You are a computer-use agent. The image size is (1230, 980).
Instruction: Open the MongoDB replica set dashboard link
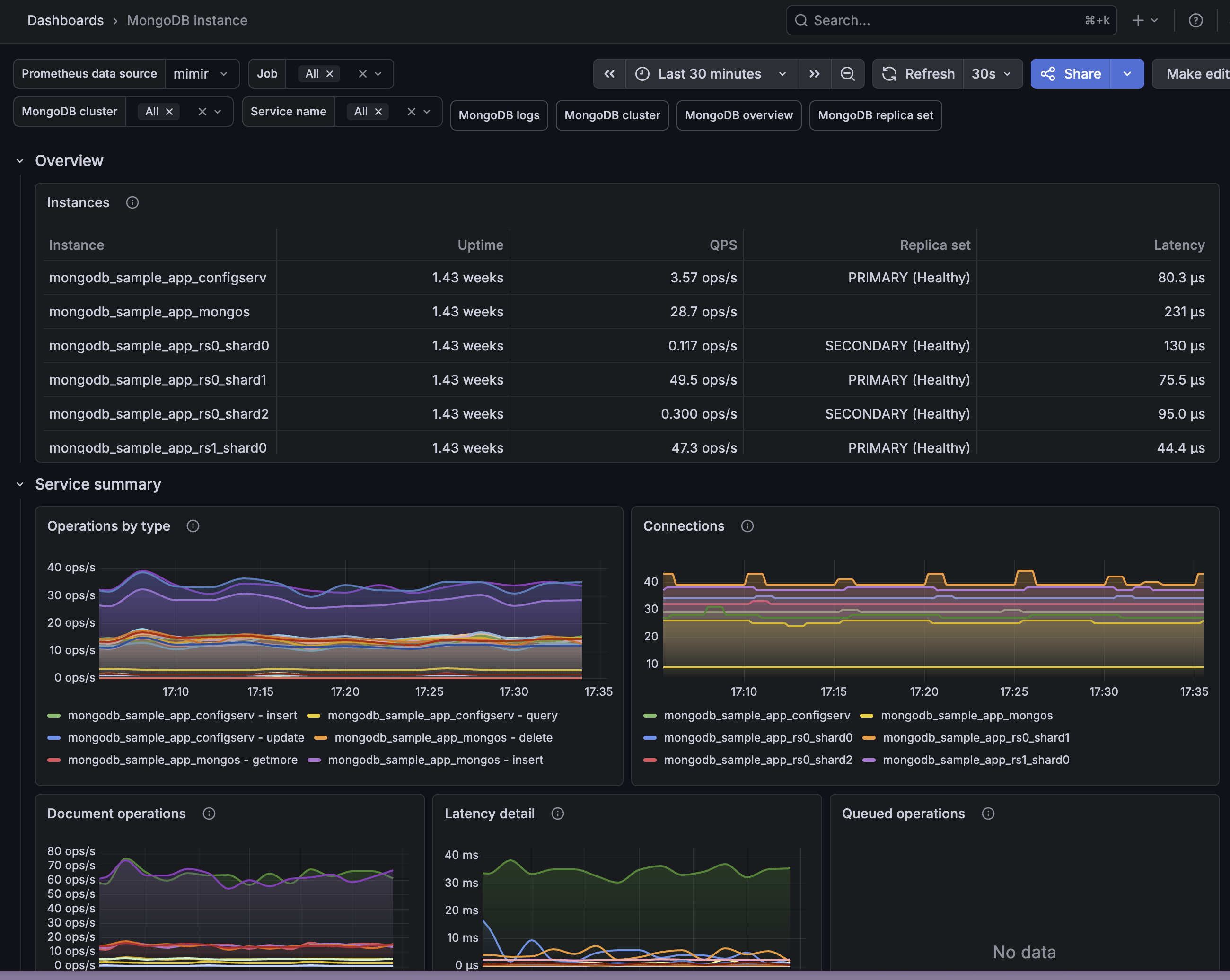click(x=875, y=115)
